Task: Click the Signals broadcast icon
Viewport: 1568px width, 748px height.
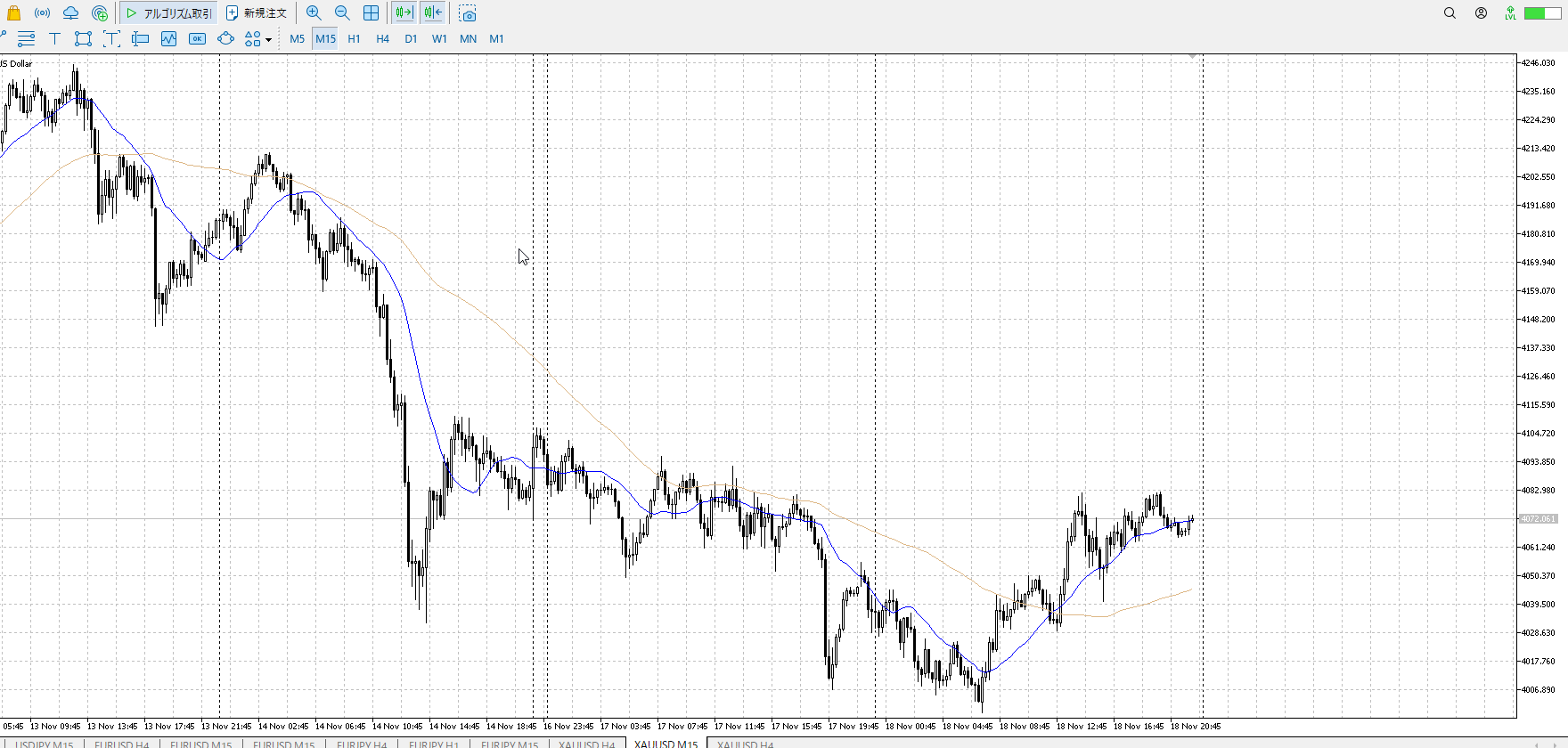Action: [x=42, y=13]
